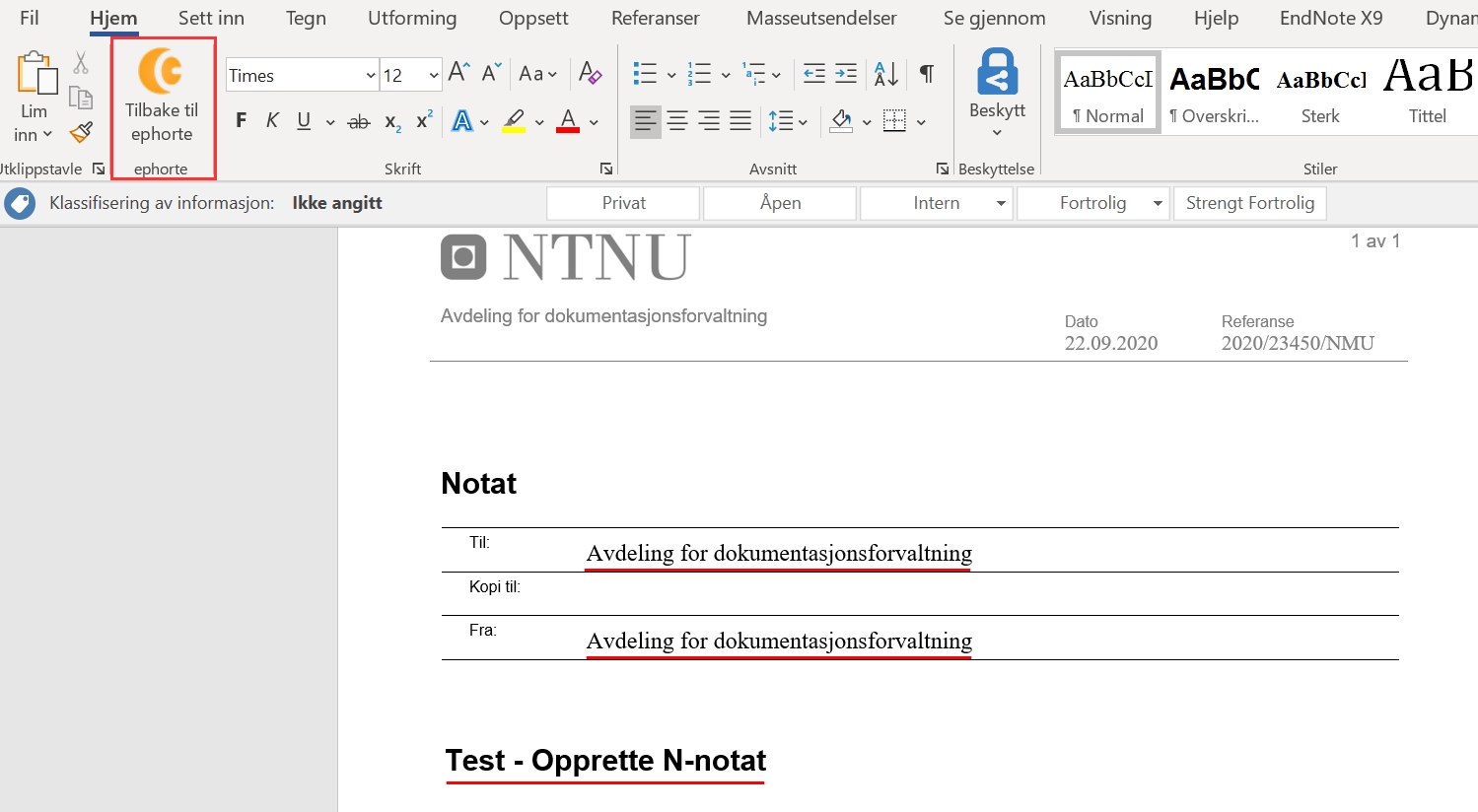Classify the document as Strengt Fortrolig
This screenshot has width=1478, height=812.
(1250, 203)
